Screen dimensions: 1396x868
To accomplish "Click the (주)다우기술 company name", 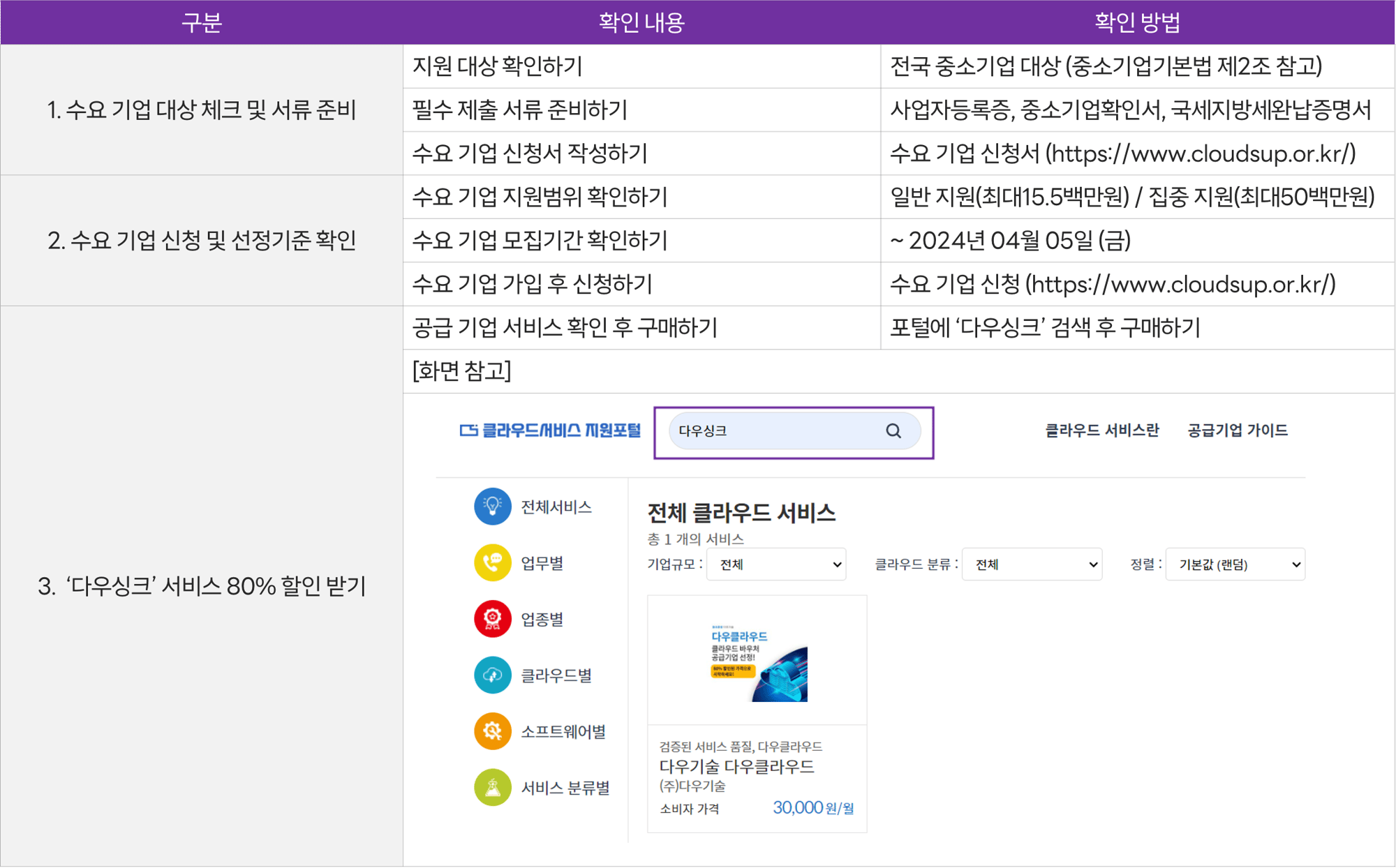I will (x=692, y=786).
